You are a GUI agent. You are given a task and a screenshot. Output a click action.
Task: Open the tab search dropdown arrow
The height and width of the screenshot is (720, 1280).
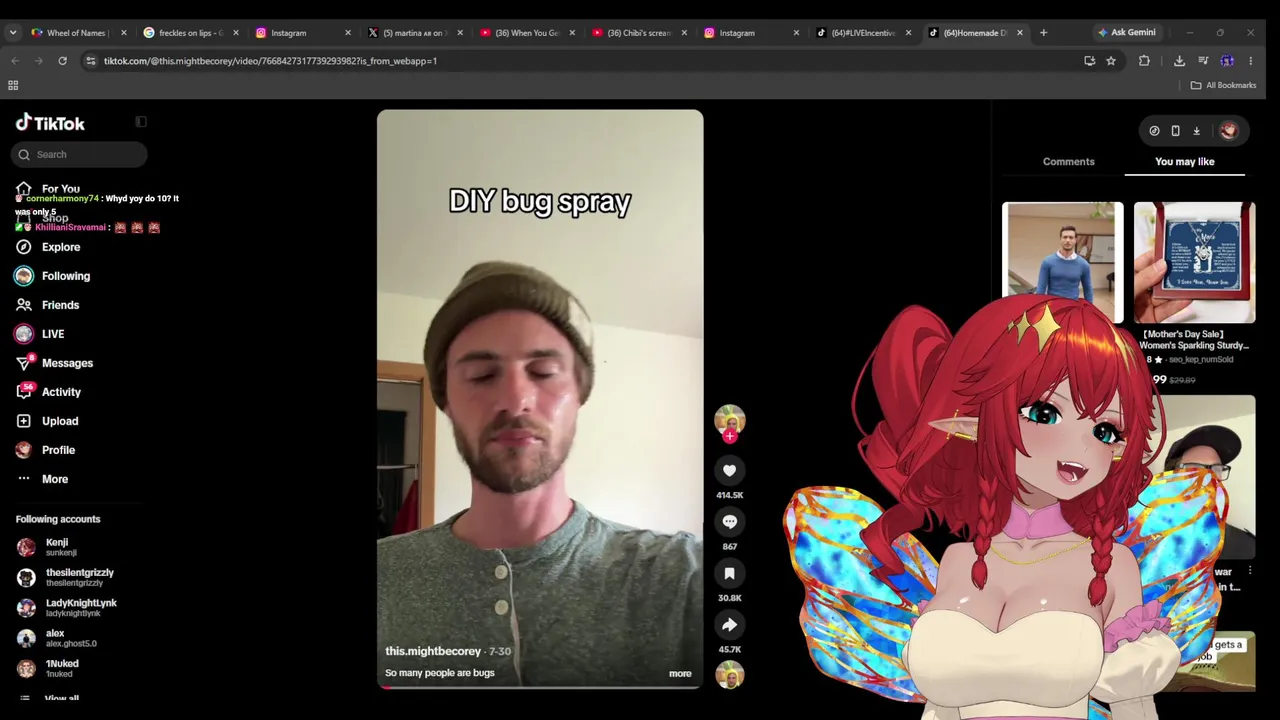(13, 33)
